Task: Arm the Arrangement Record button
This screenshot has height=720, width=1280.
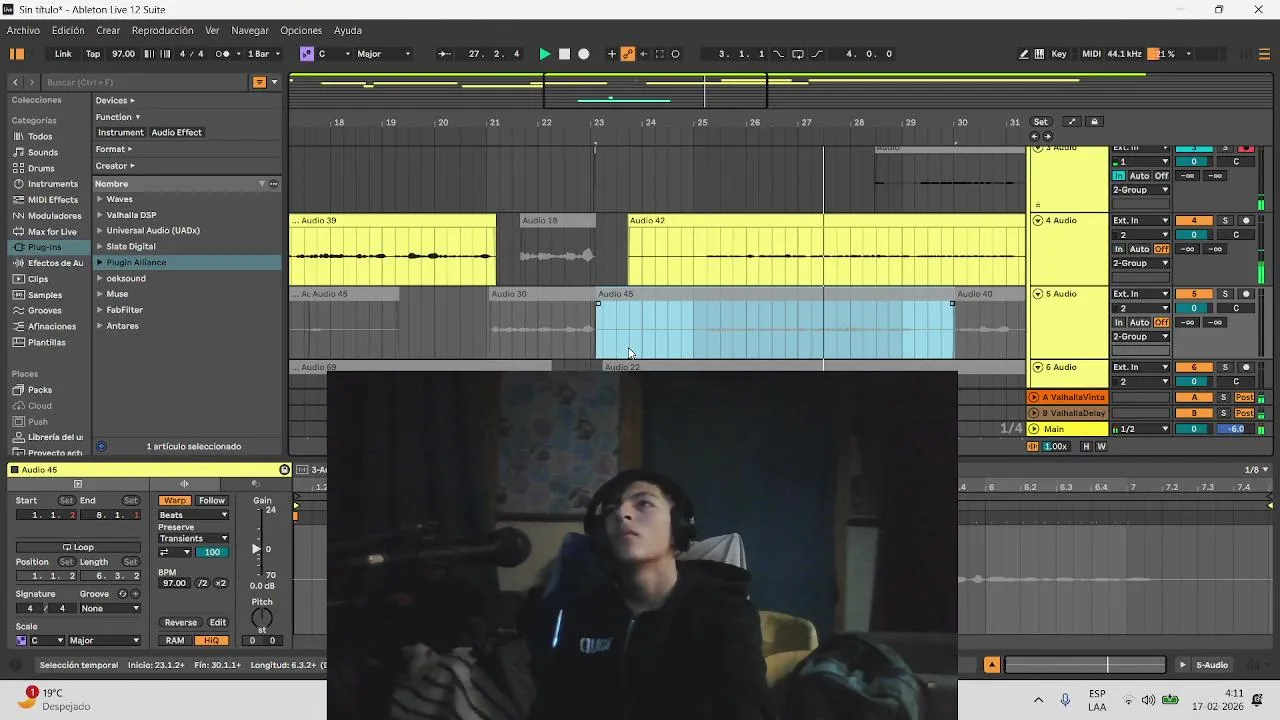Action: (x=584, y=54)
